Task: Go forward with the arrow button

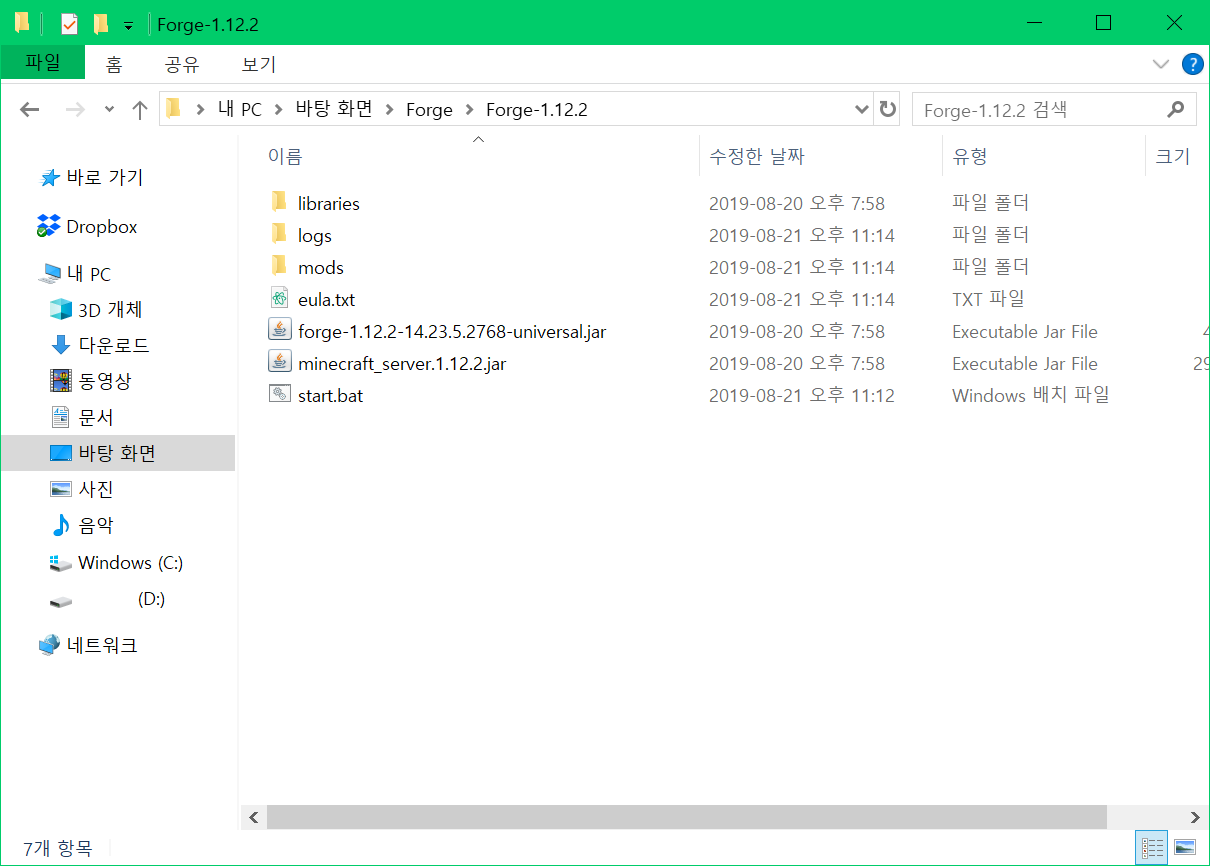Action: tap(75, 110)
